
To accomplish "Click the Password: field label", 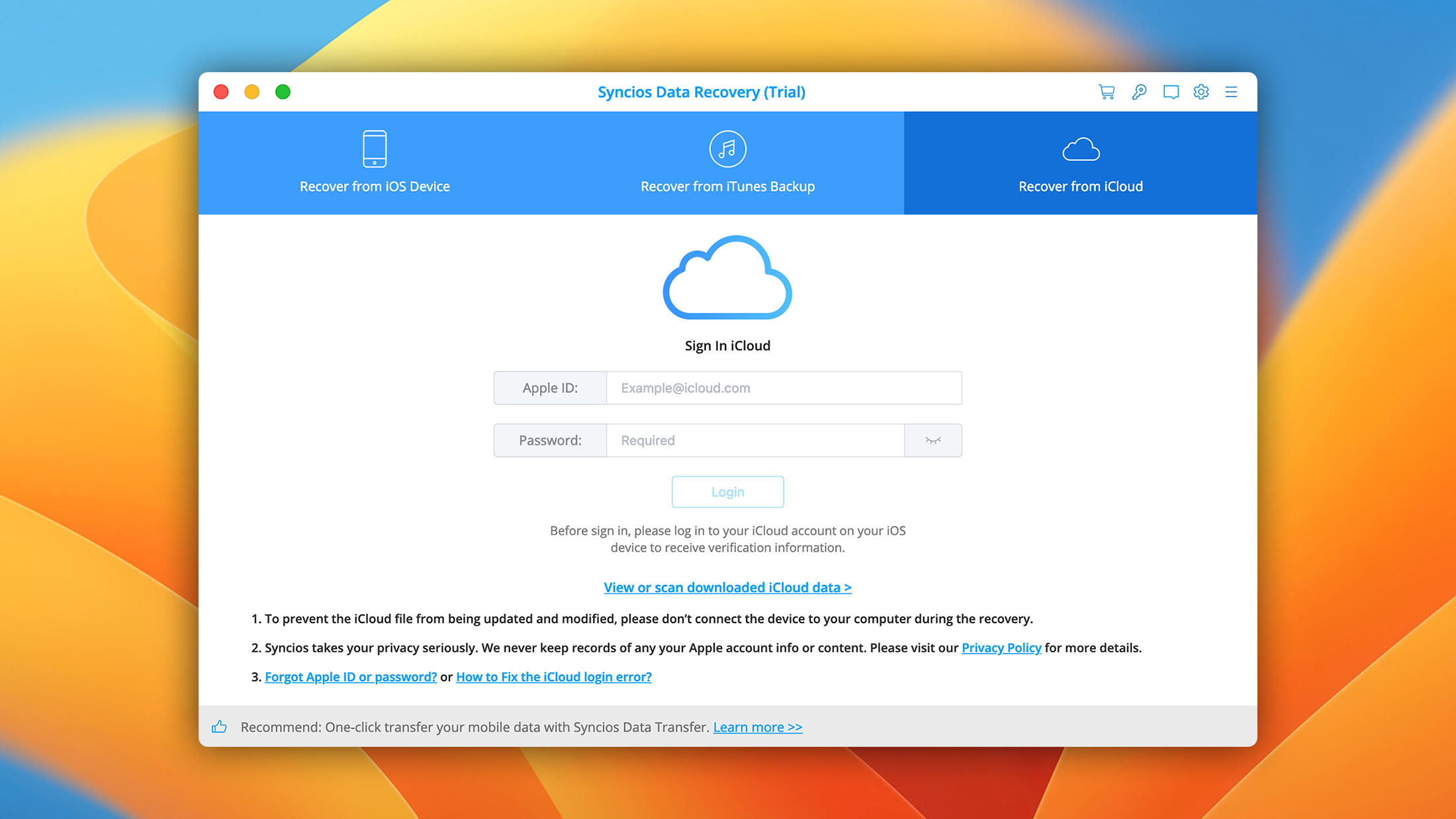I will click(x=550, y=441).
